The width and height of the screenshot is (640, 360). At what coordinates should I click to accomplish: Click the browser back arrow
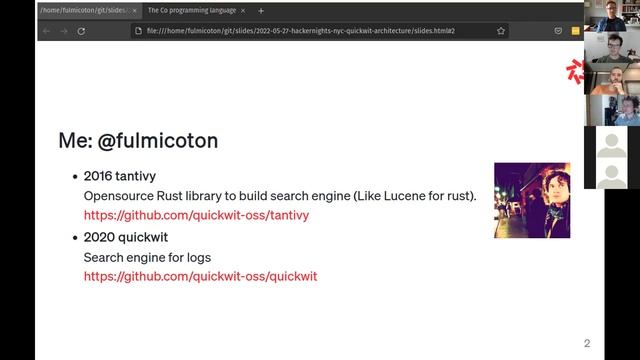(x=46, y=31)
